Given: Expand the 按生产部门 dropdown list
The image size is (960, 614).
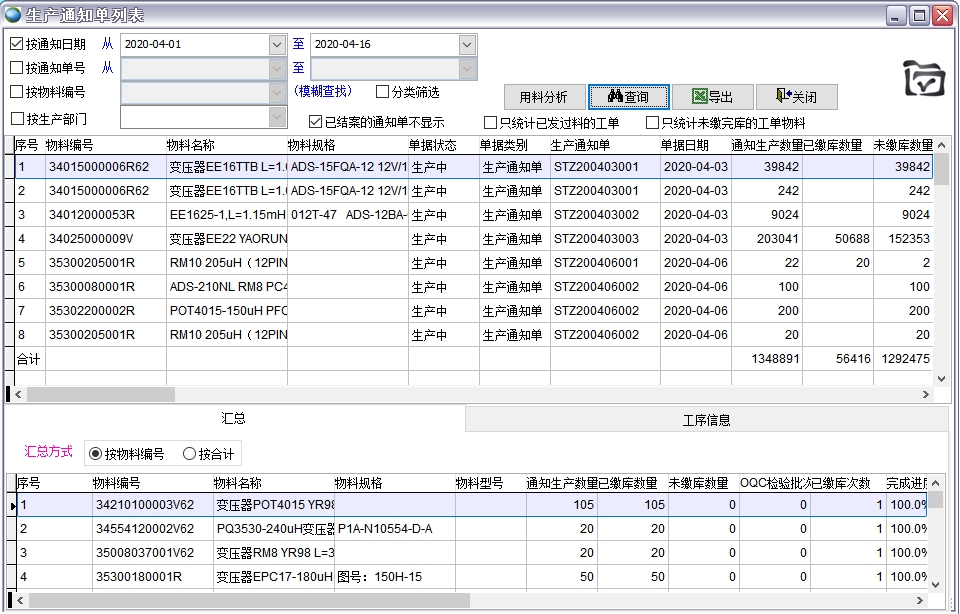Looking at the screenshot, I should [x=277, y=118].
